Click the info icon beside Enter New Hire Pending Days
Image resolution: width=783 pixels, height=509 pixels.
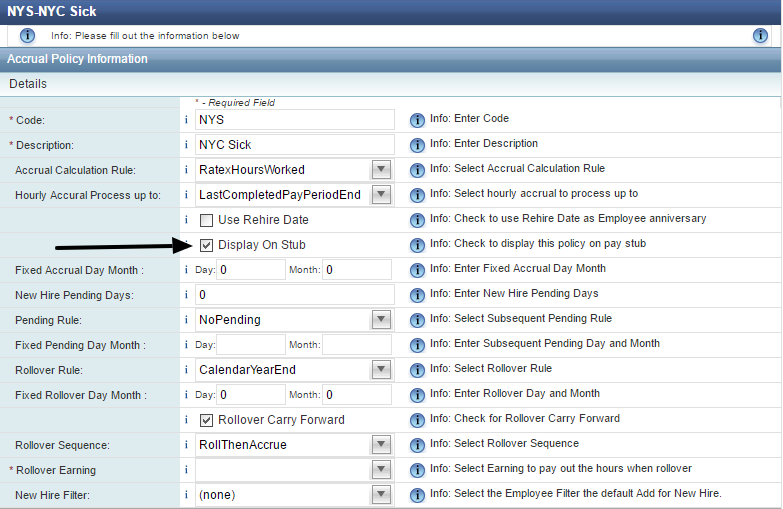tap(417, 295)
